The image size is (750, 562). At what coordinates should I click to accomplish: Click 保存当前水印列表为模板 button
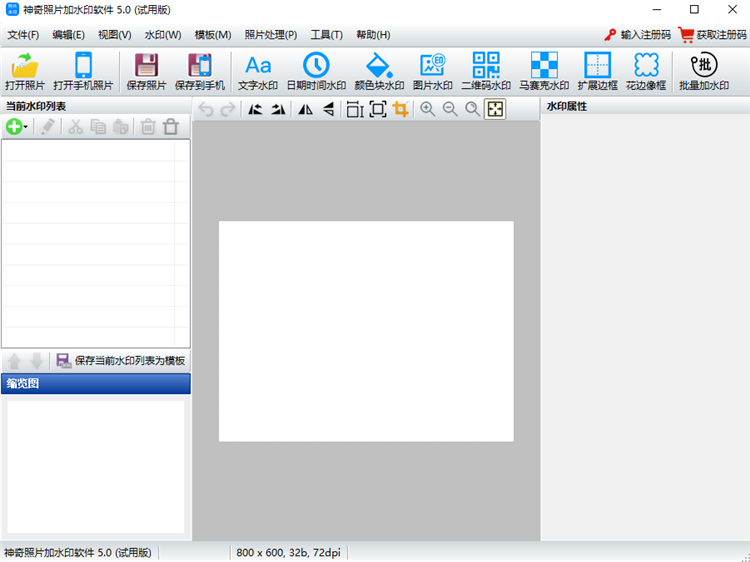pos(120,361)
